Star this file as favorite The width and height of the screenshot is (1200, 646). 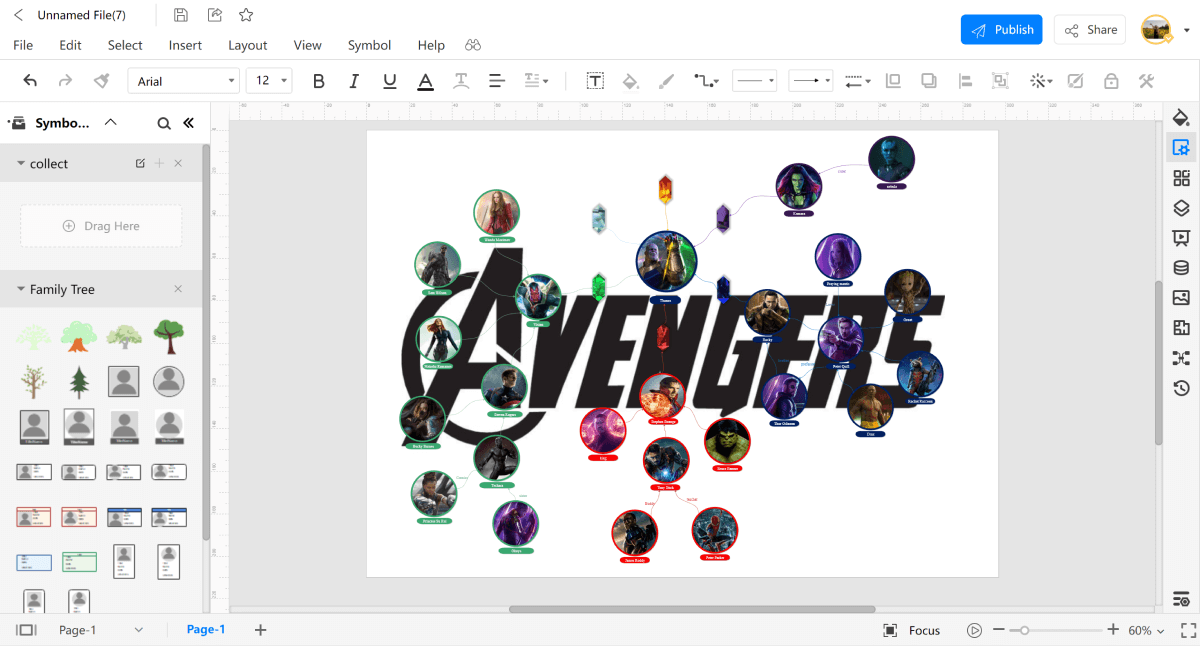tap(246, 15)
